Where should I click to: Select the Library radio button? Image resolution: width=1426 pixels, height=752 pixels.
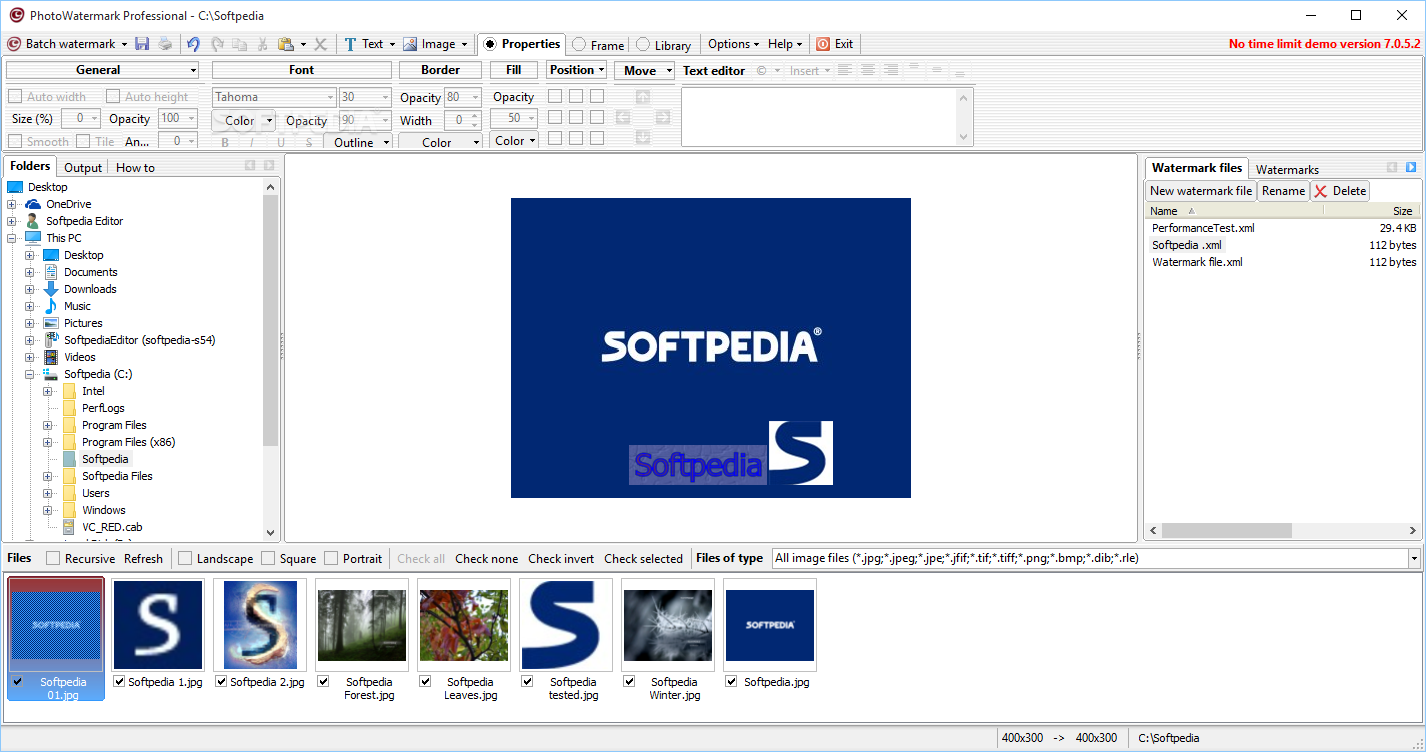(x=643, y=45)
